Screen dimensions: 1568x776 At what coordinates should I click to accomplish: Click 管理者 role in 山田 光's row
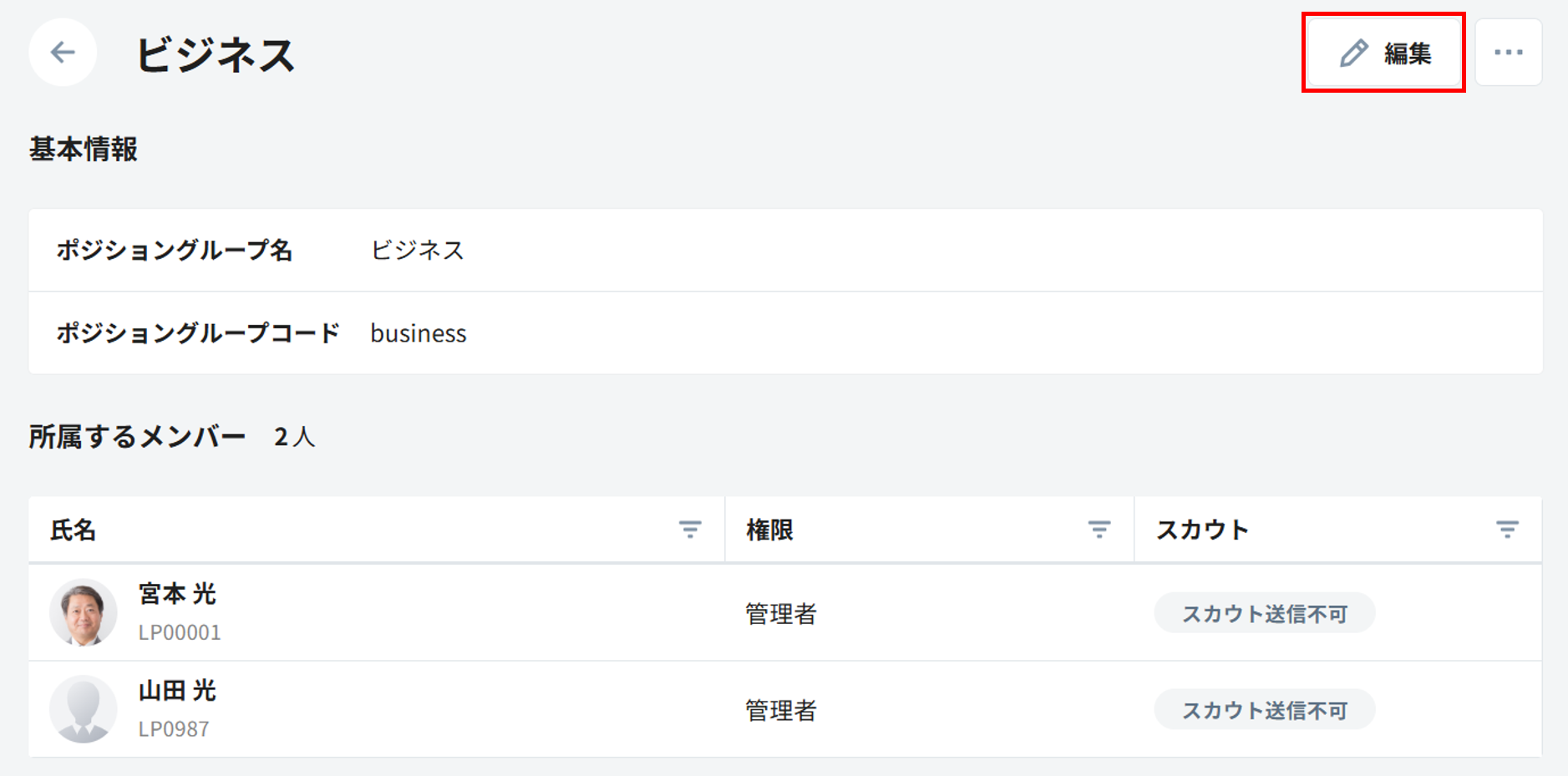click(780, 711)
